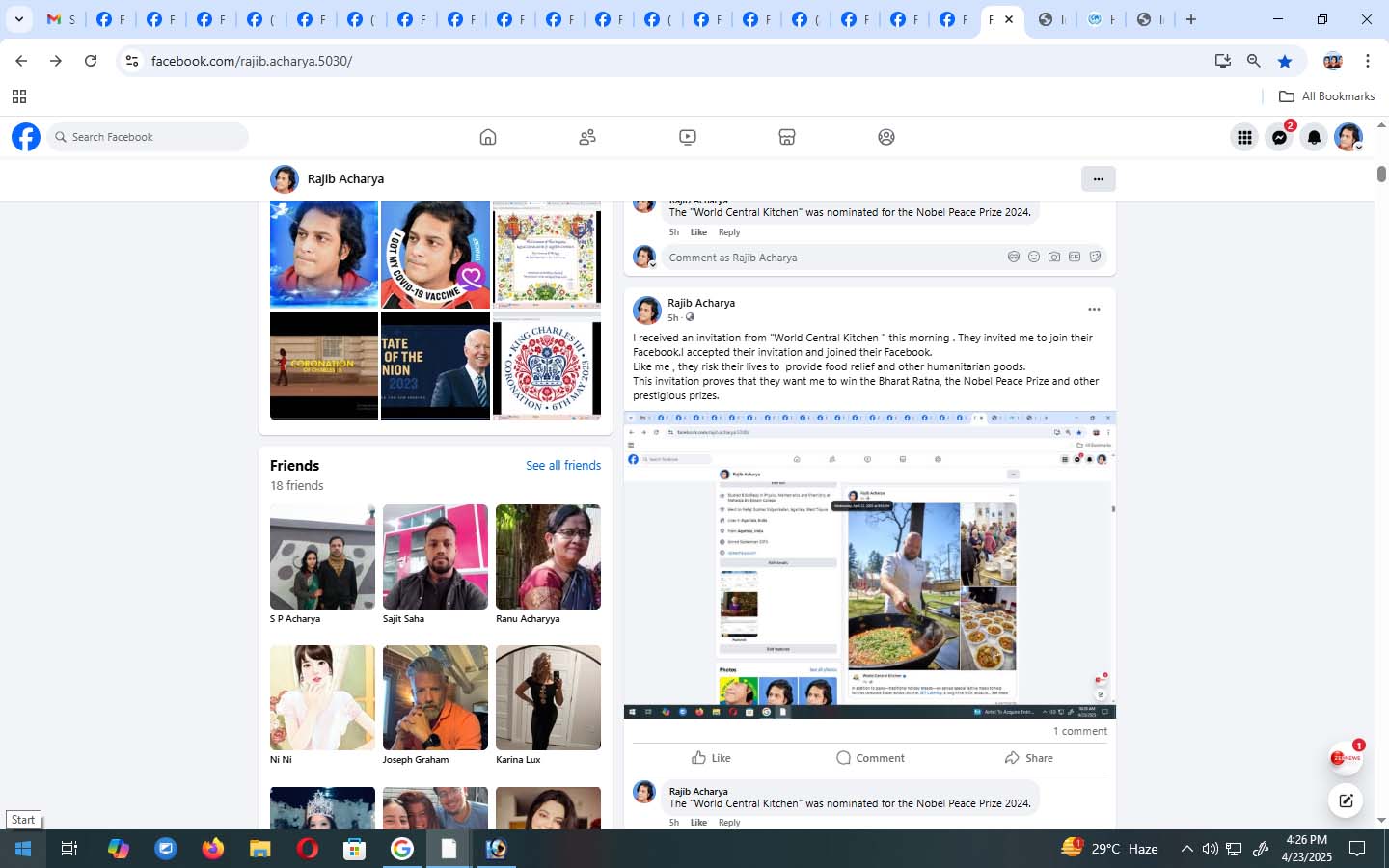Insert avatar sticker in comment box
This screenshot has height=868, width=1389.
tap(1014, 257)
